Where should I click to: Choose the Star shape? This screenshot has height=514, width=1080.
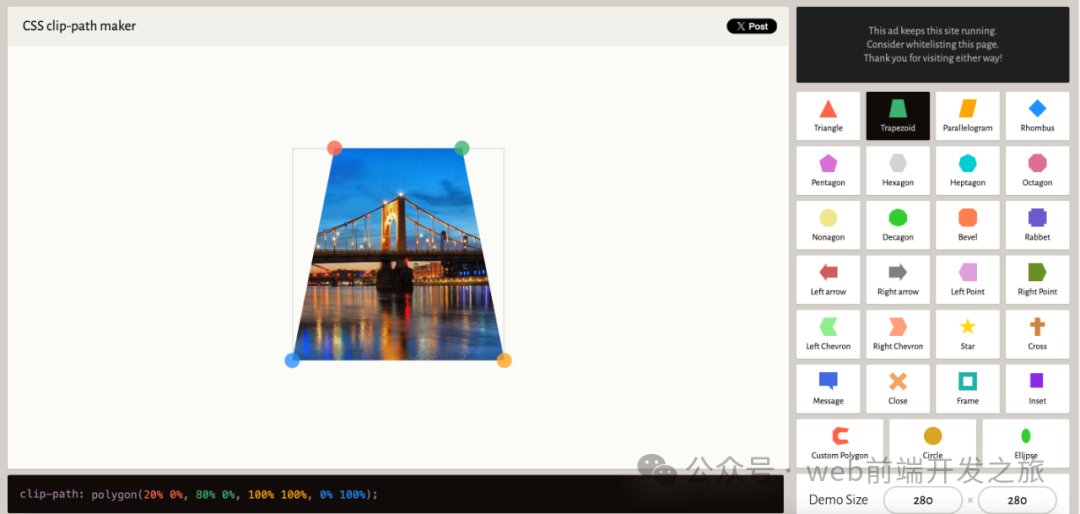pos(967,334)
